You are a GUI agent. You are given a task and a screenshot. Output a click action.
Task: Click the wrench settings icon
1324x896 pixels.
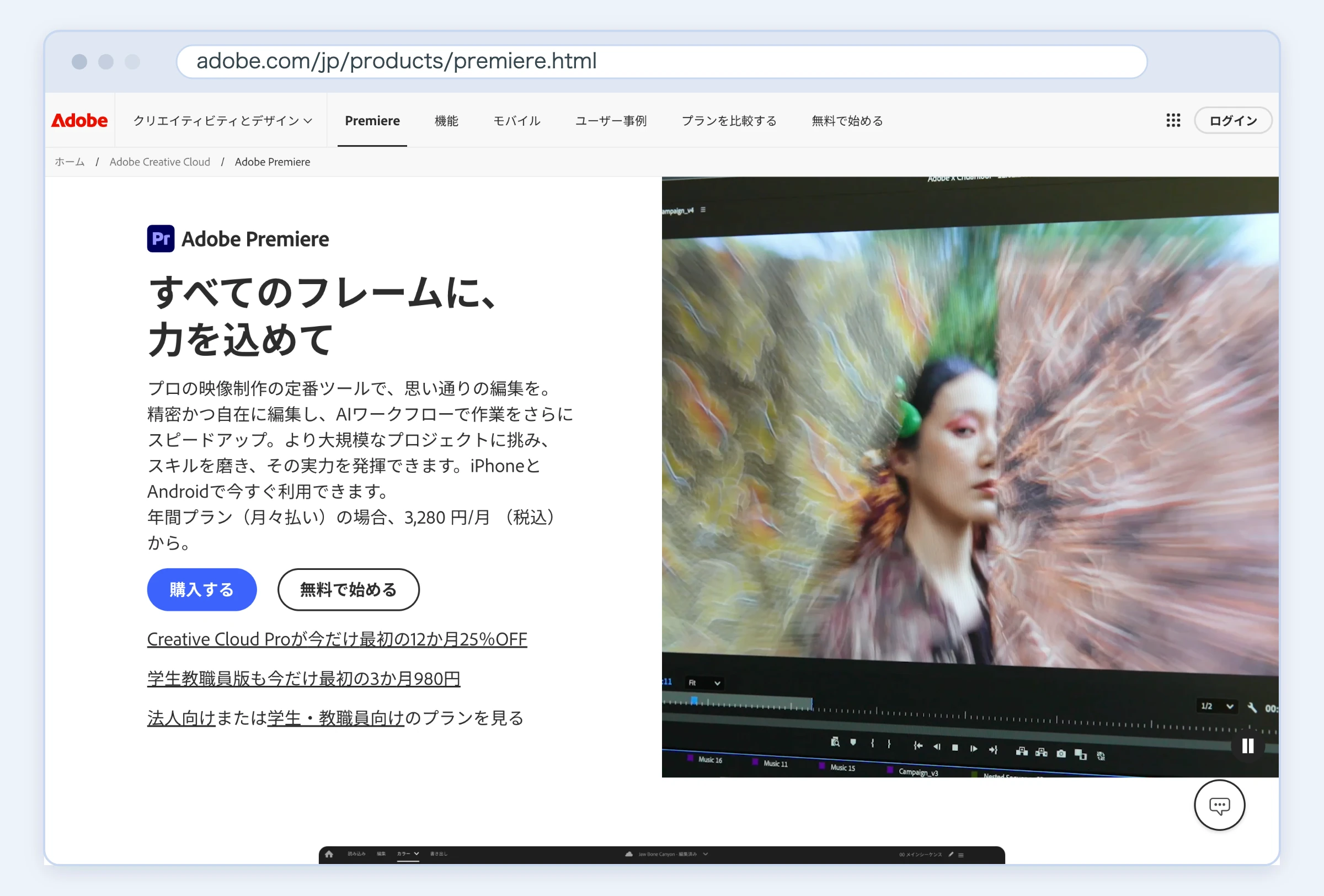click(1252, 707)
